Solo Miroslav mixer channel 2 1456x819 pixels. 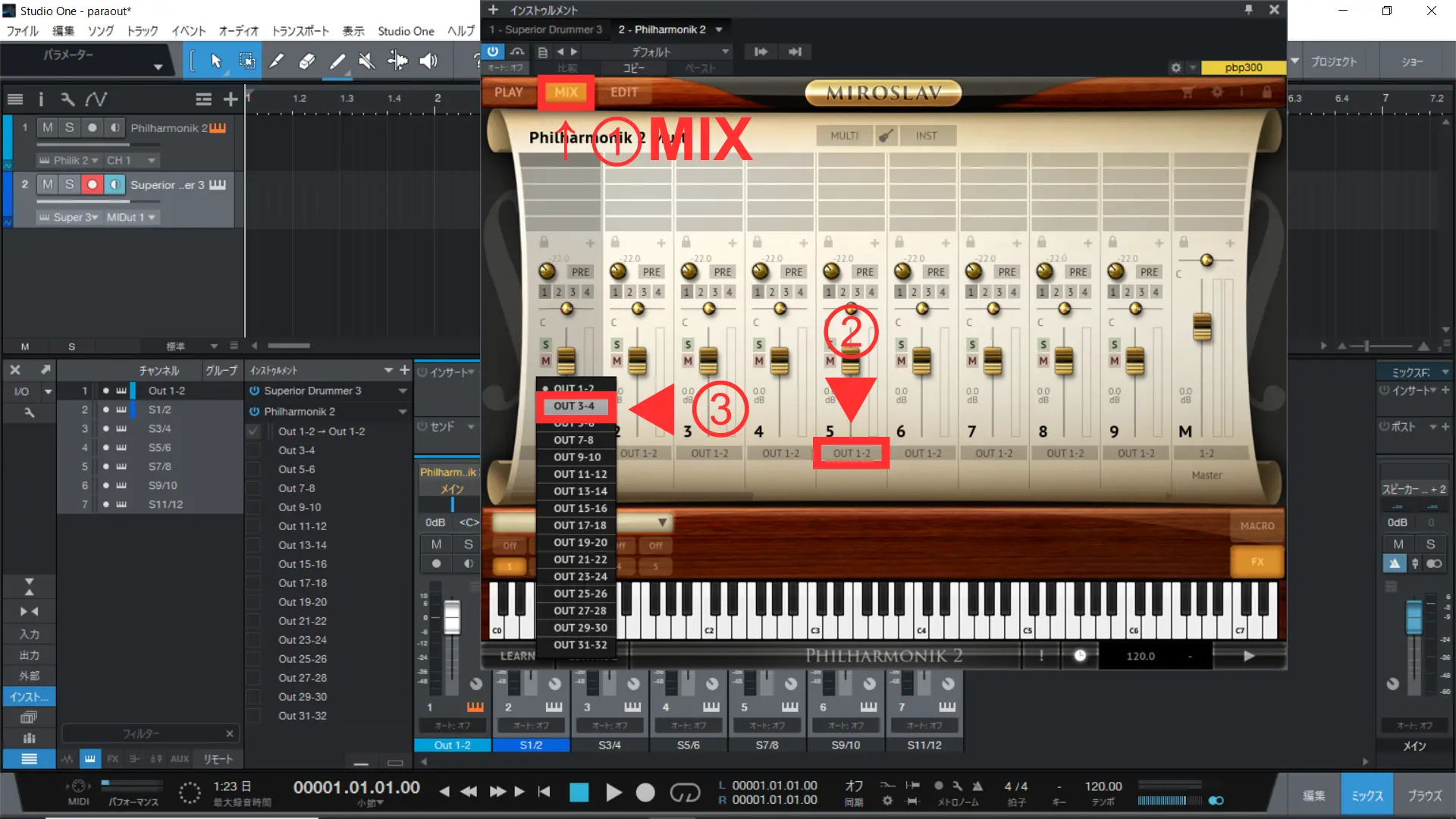pos(617,344)
